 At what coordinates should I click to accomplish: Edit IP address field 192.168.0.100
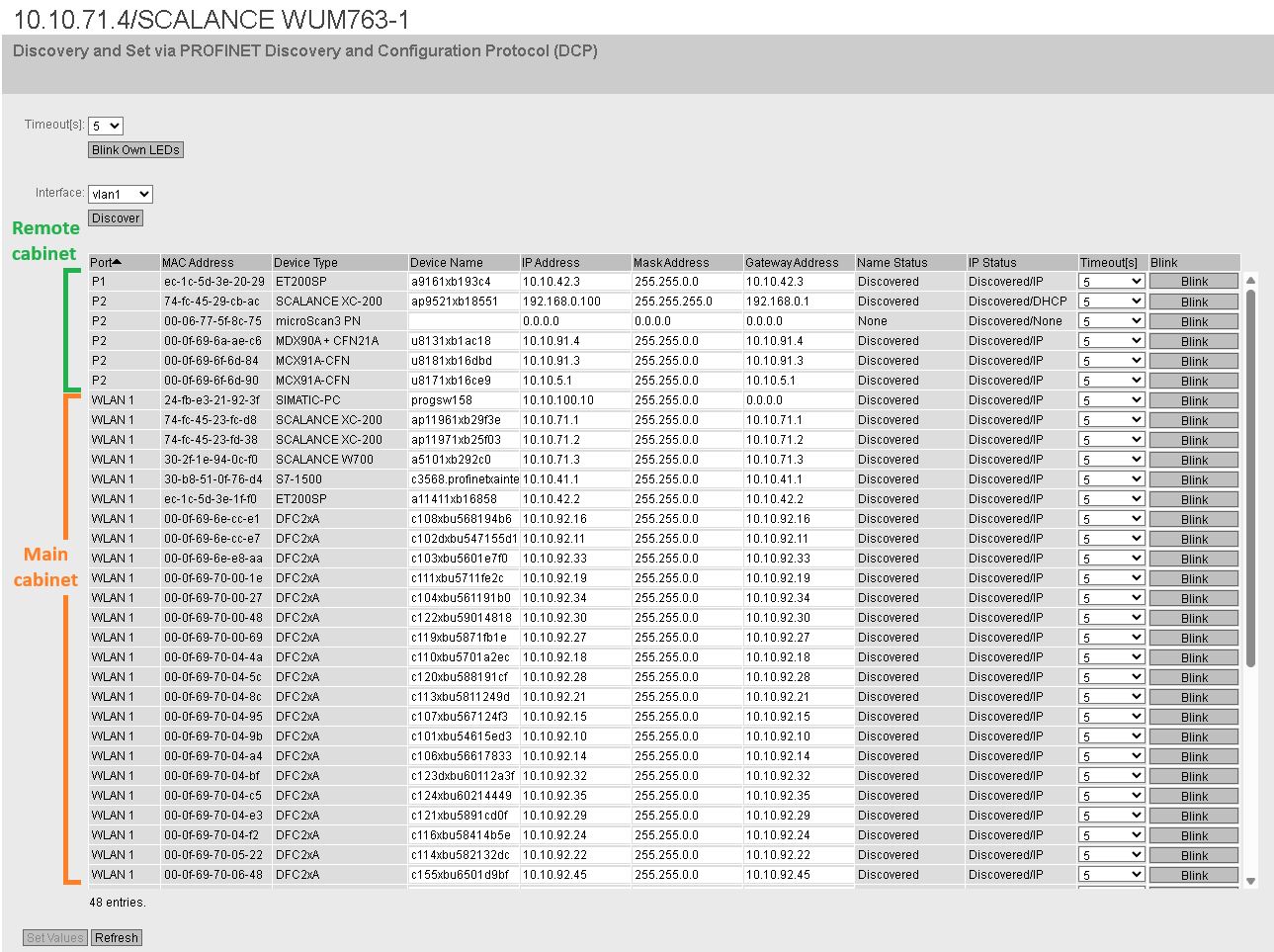pyautogui.click(x=576, y=302)
